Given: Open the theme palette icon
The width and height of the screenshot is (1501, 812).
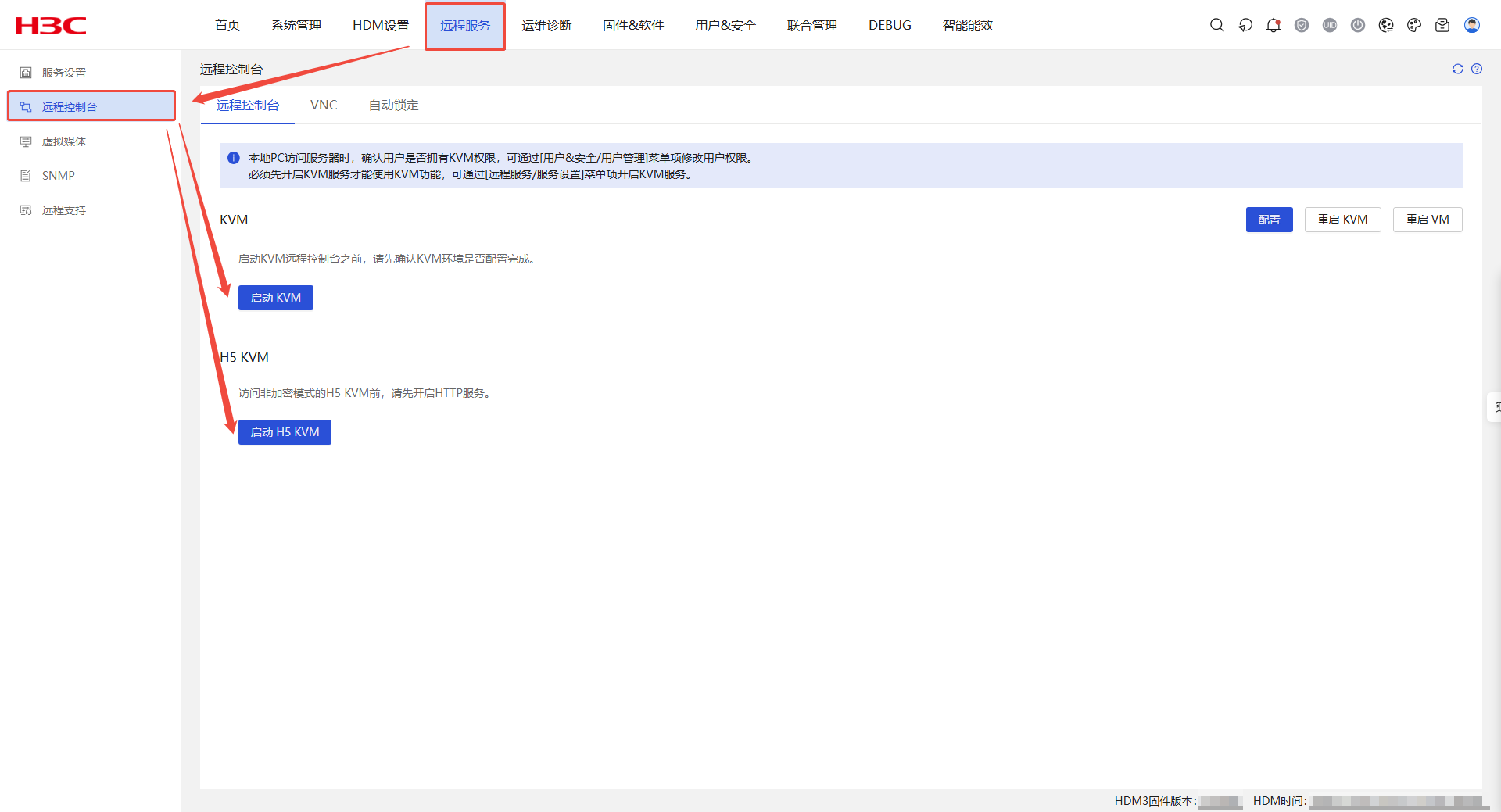Looking at the screenshot, I should point(1413,25).
